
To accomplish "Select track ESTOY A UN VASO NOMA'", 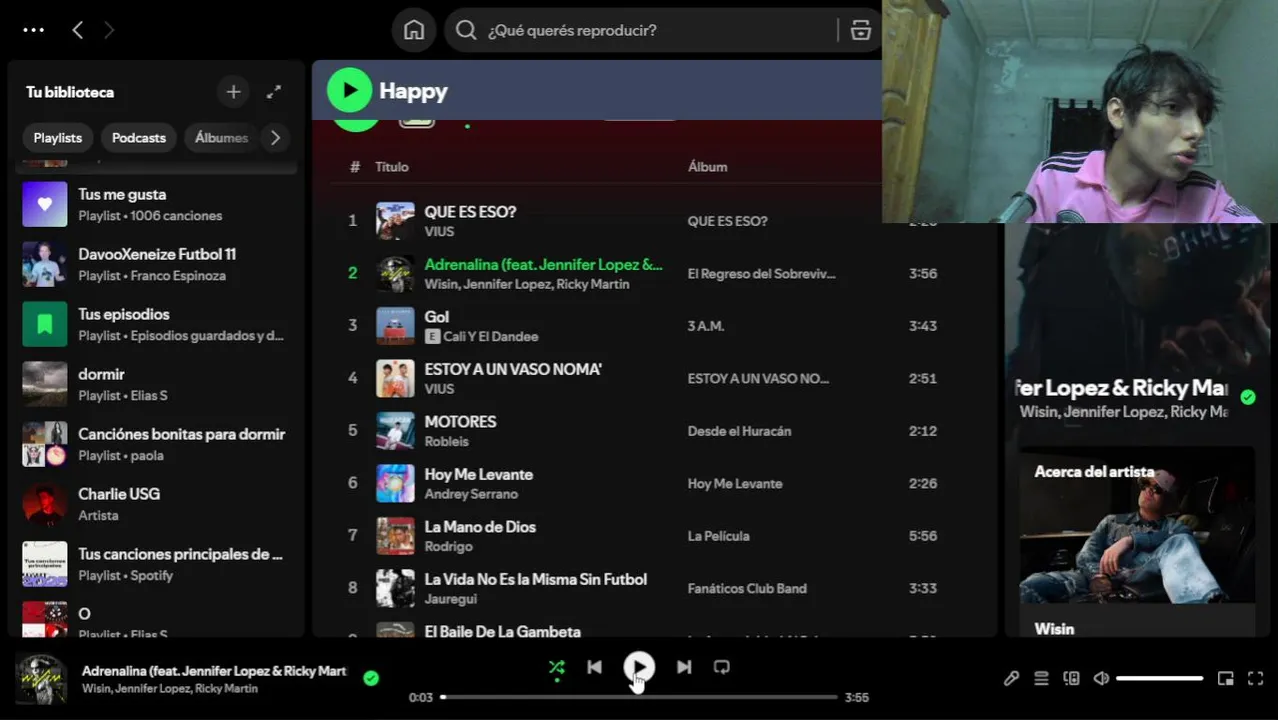I will pyautogui.click(x=513, y=369).
